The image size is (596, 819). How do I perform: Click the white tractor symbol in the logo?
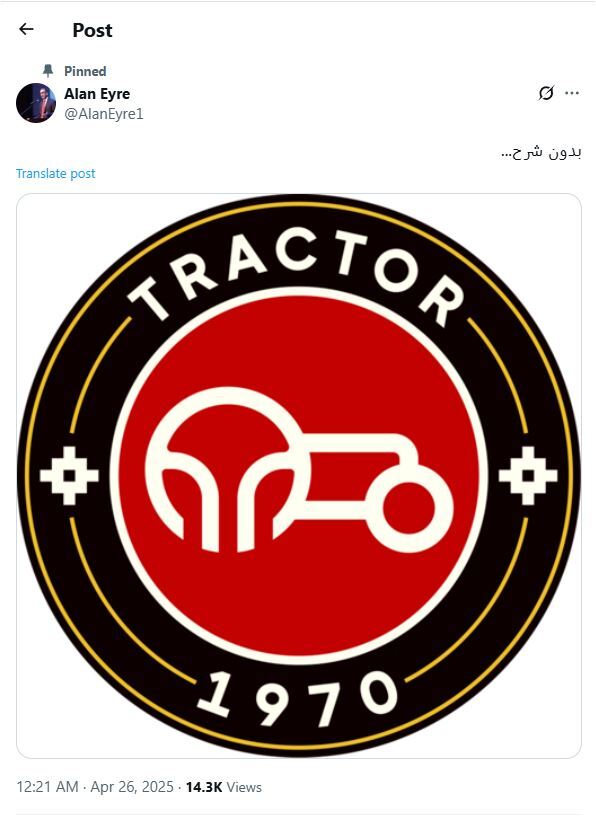click(x=299, y=470)
